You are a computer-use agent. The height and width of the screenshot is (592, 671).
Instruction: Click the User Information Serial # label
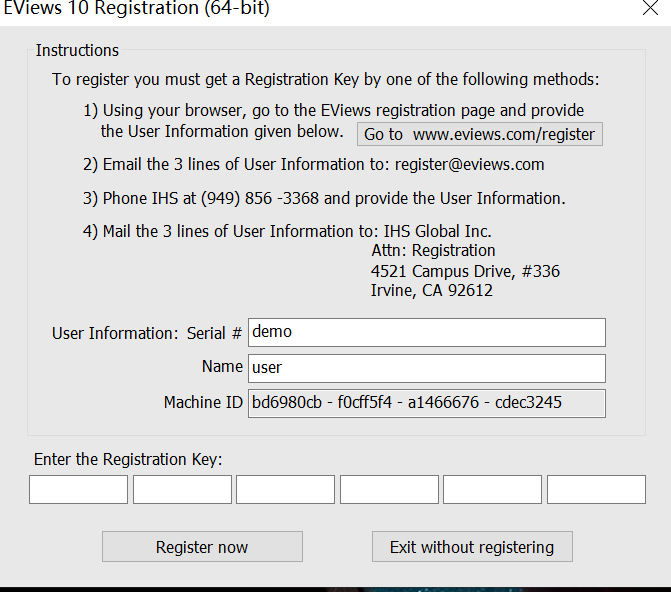147,333
